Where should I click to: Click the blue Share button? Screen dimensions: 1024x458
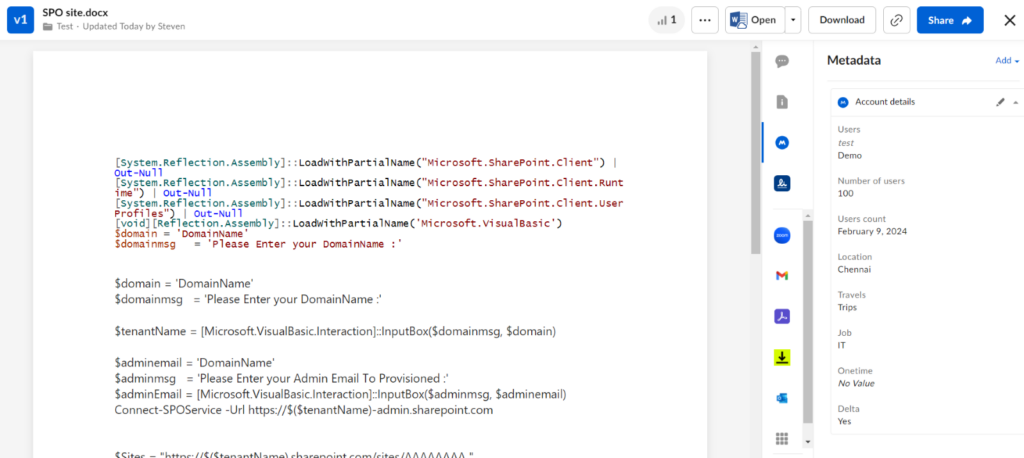950,20
